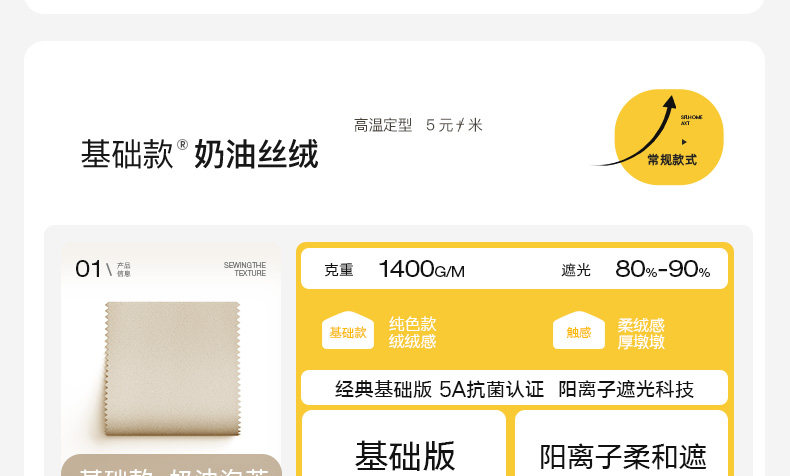The width and height of the screenshot is (790, 476).
Task: Click the 基础版 card
Action: coord(404,443)
